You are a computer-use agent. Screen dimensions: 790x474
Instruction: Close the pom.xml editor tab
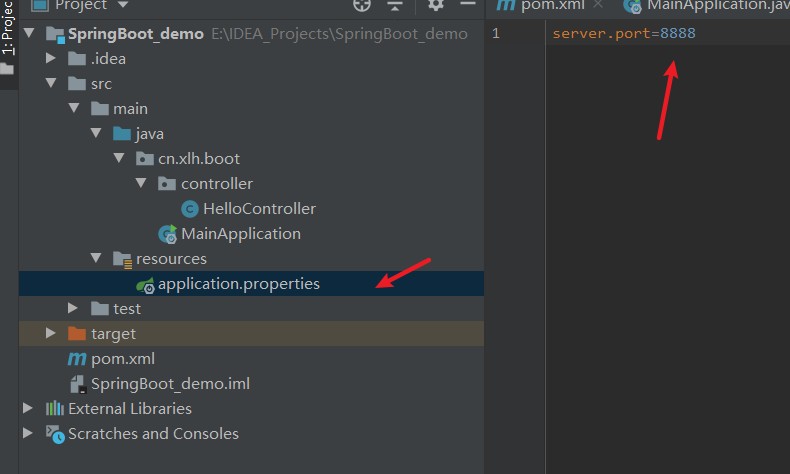coord(598,5)
